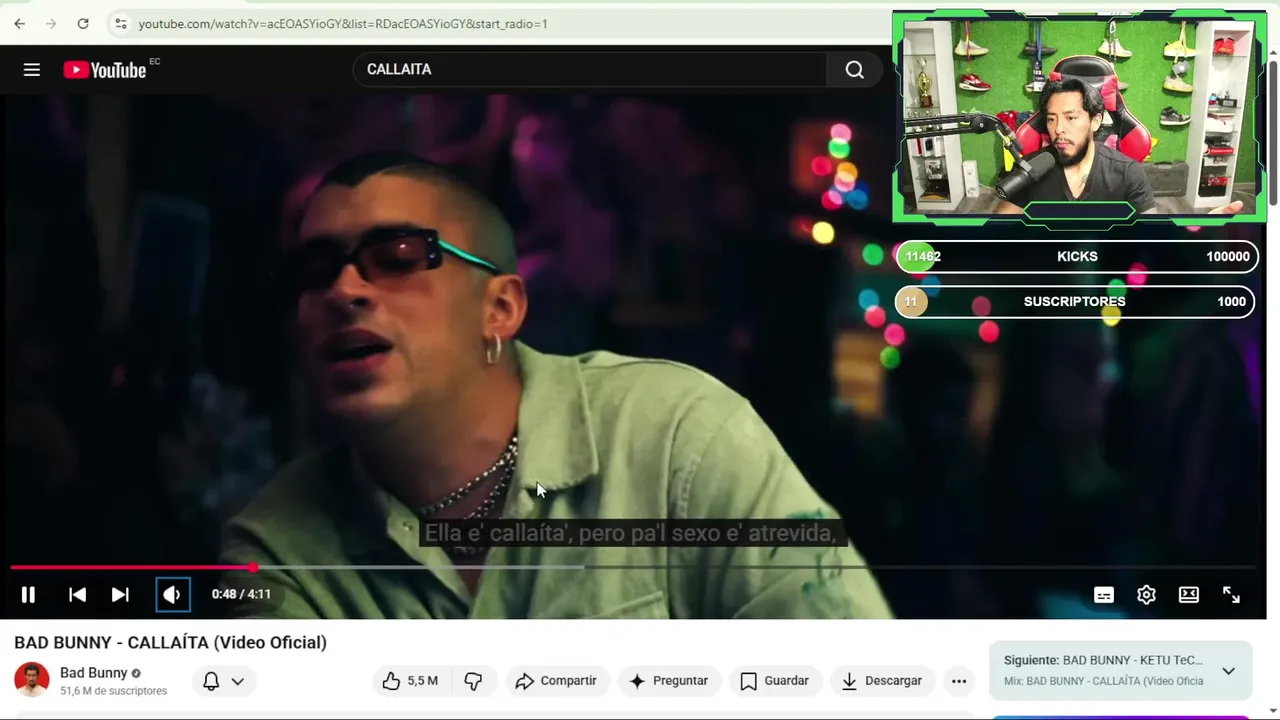This screenshot has height=720, width=1280.
Task: Open the YouTube hamburger guide menu
Action: click(x=32, y=69)
